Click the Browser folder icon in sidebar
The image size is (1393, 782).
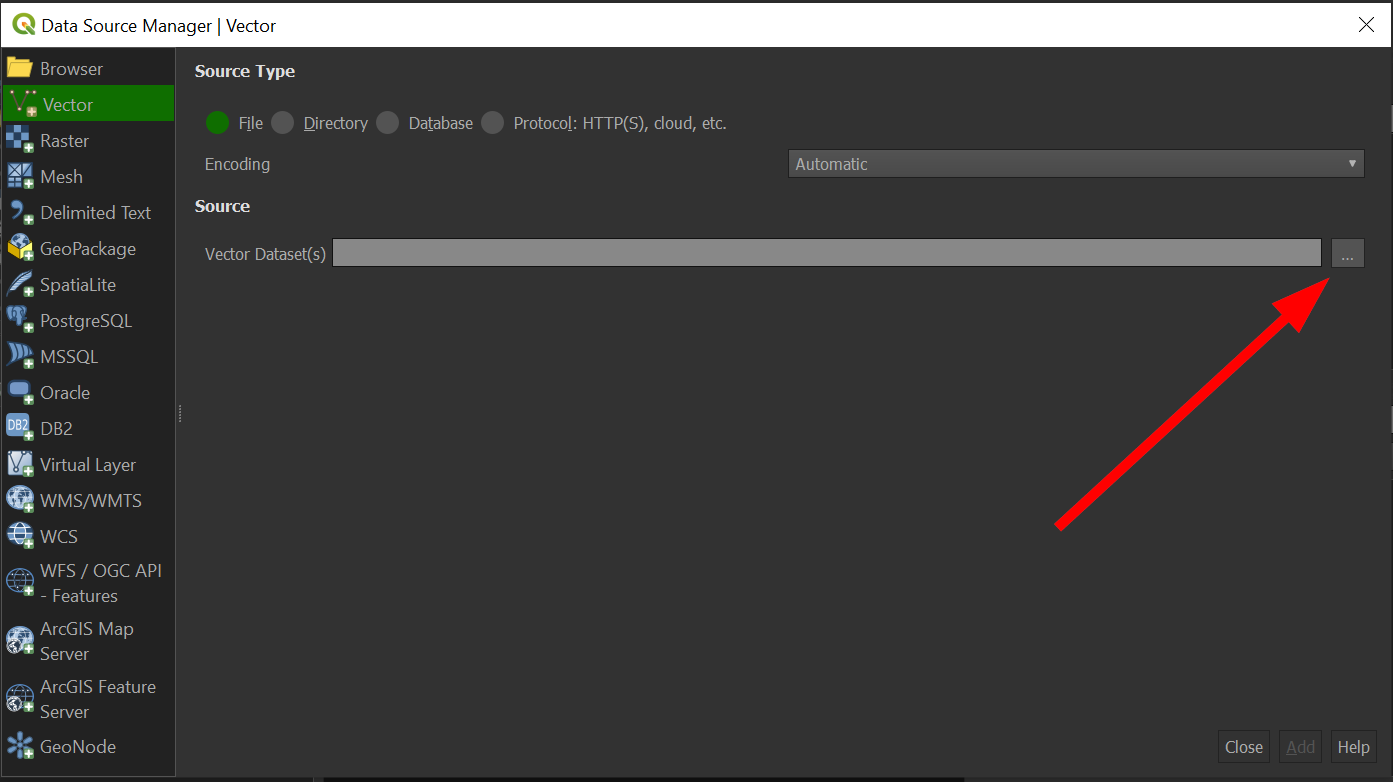[x=20, y=68]
